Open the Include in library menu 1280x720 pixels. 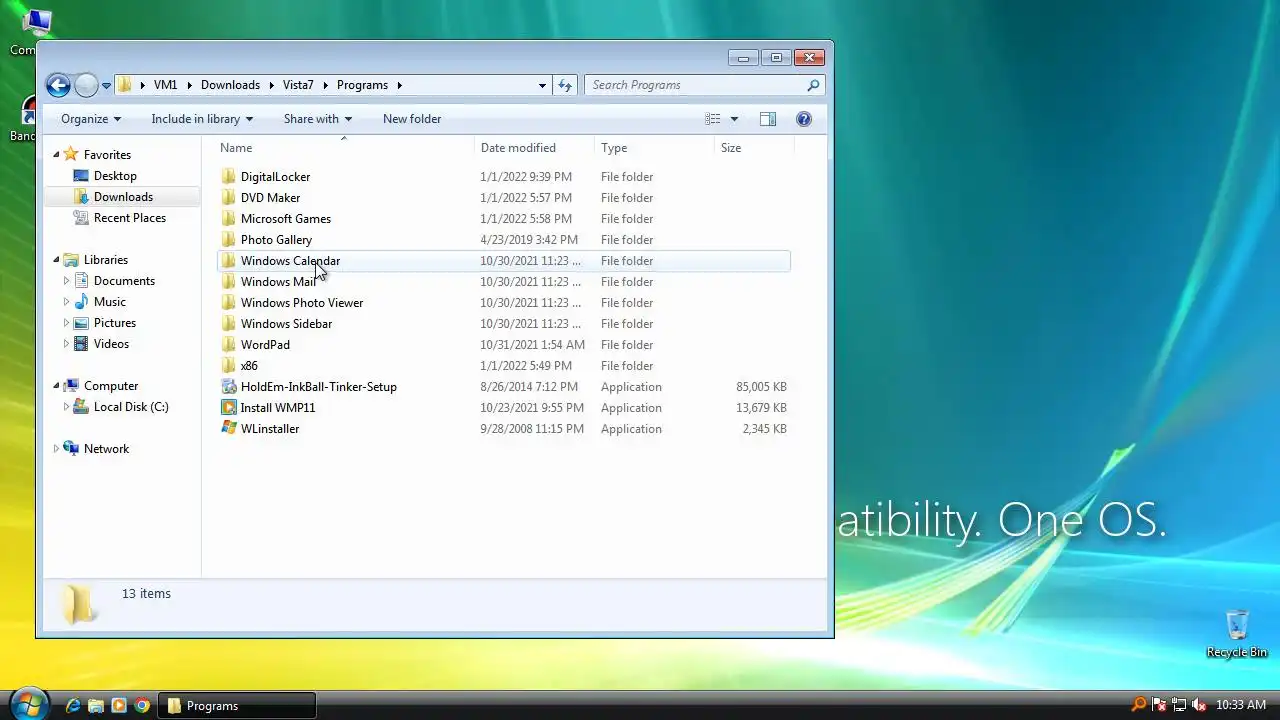[202, 119]
